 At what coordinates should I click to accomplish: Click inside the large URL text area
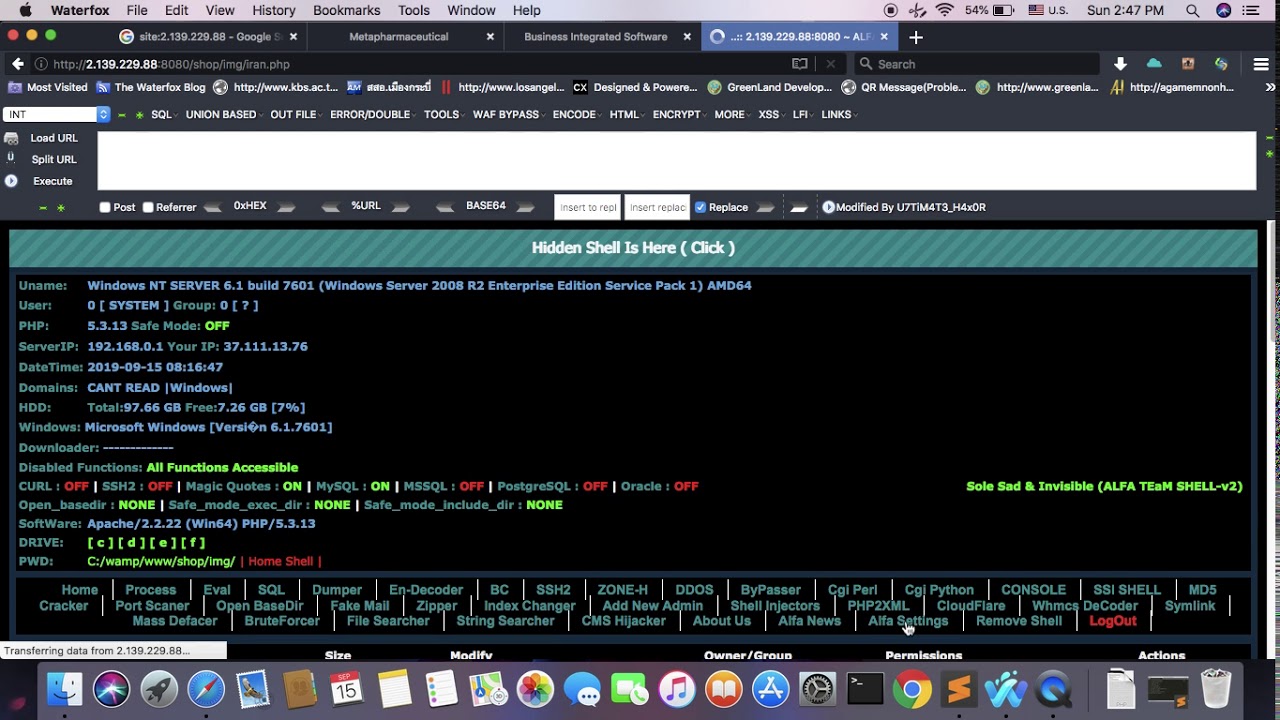tap(676, 160)
